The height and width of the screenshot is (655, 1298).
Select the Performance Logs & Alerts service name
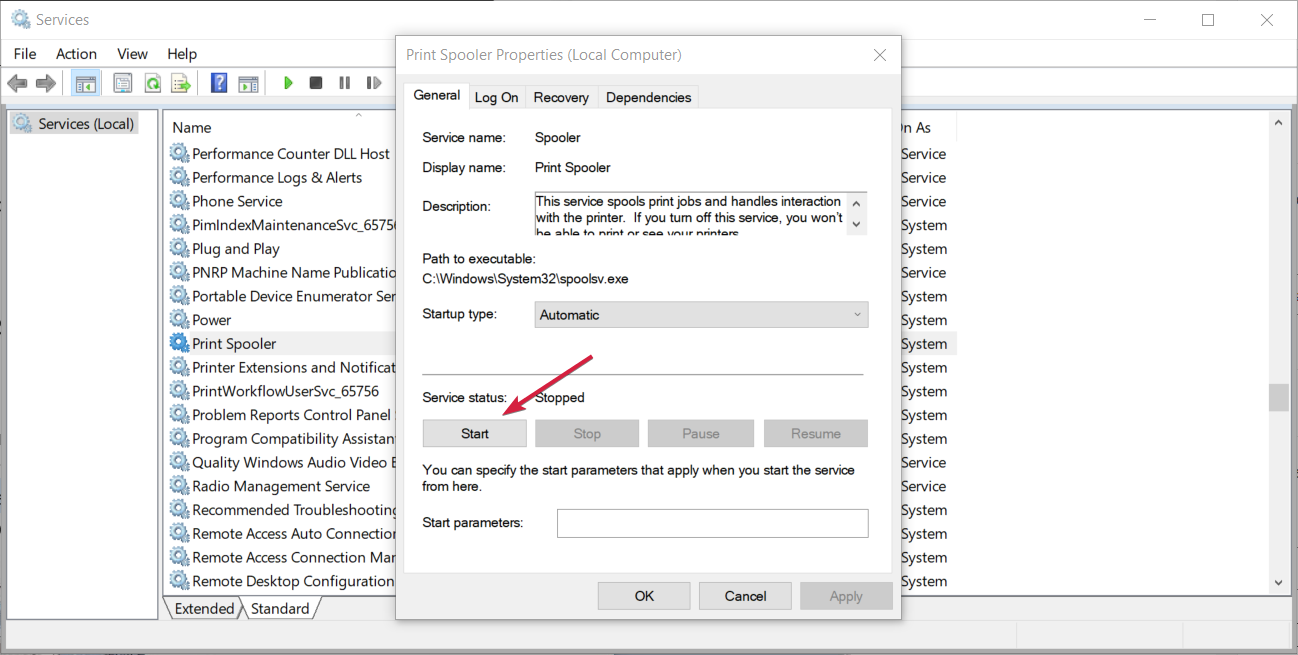(277, 177)
